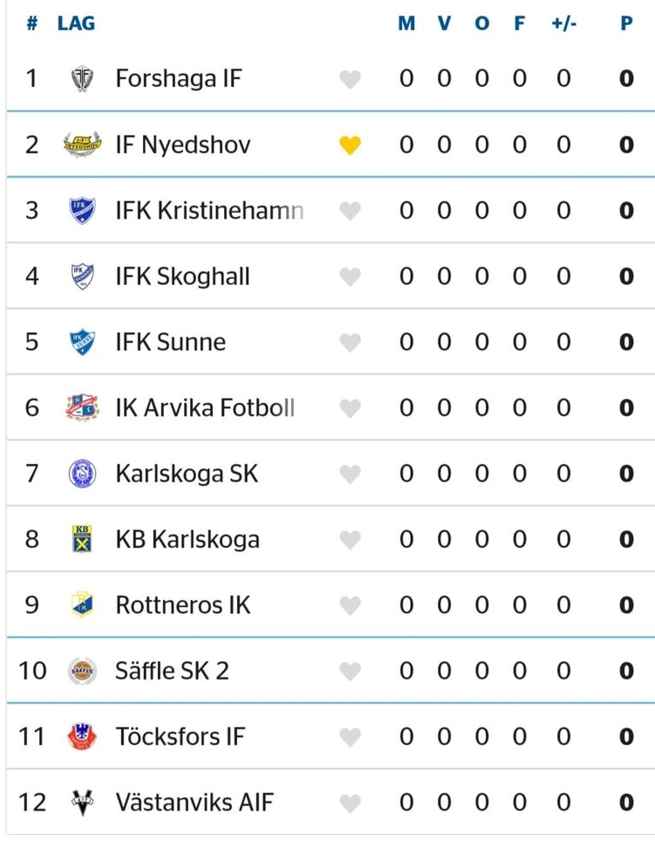The width and height of the screenshot is (655, 841).
Task: Click the IK Arvika Fotboll logo
Action: coord(82,408)
